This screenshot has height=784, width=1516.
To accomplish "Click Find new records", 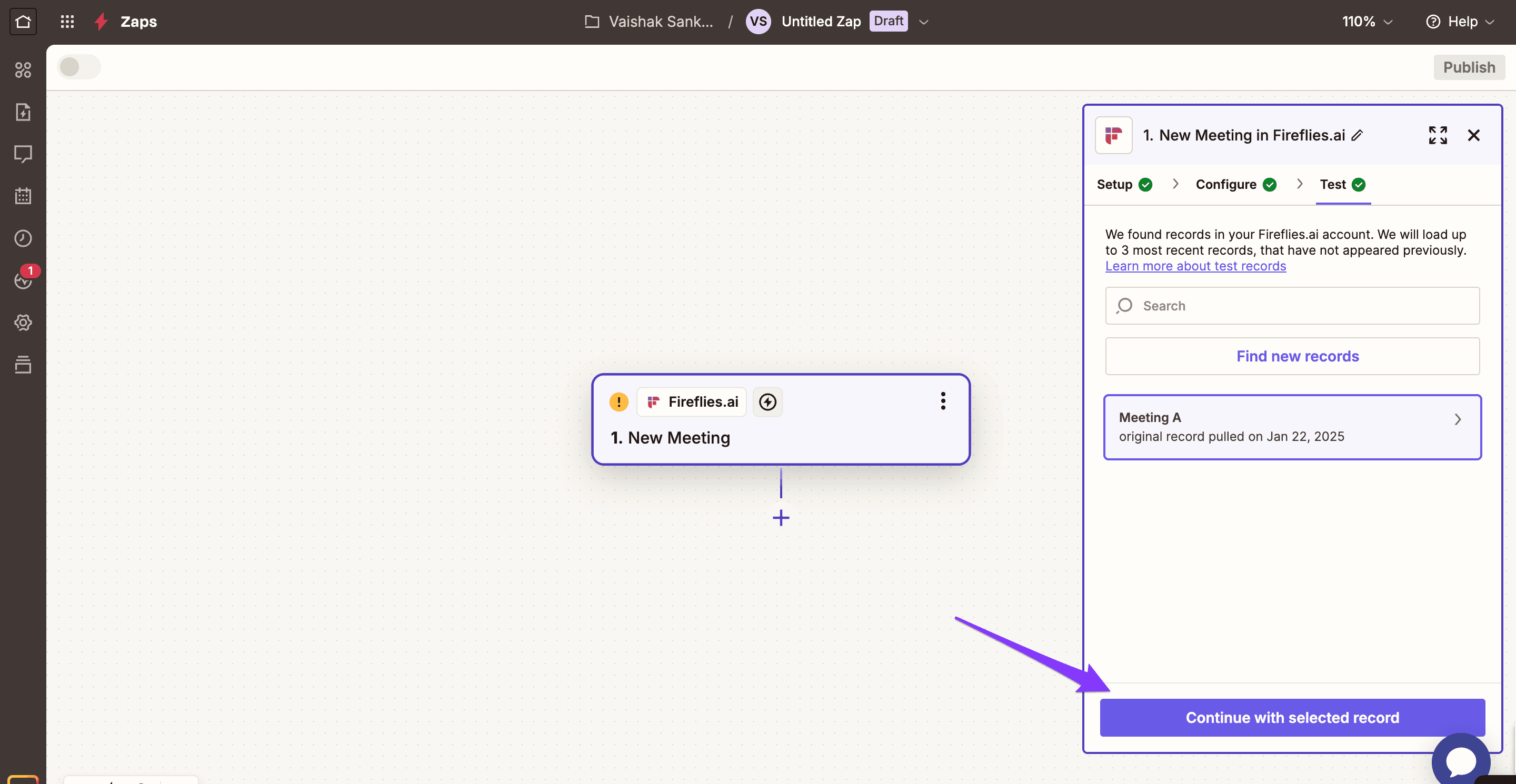I will (1292, 356).
